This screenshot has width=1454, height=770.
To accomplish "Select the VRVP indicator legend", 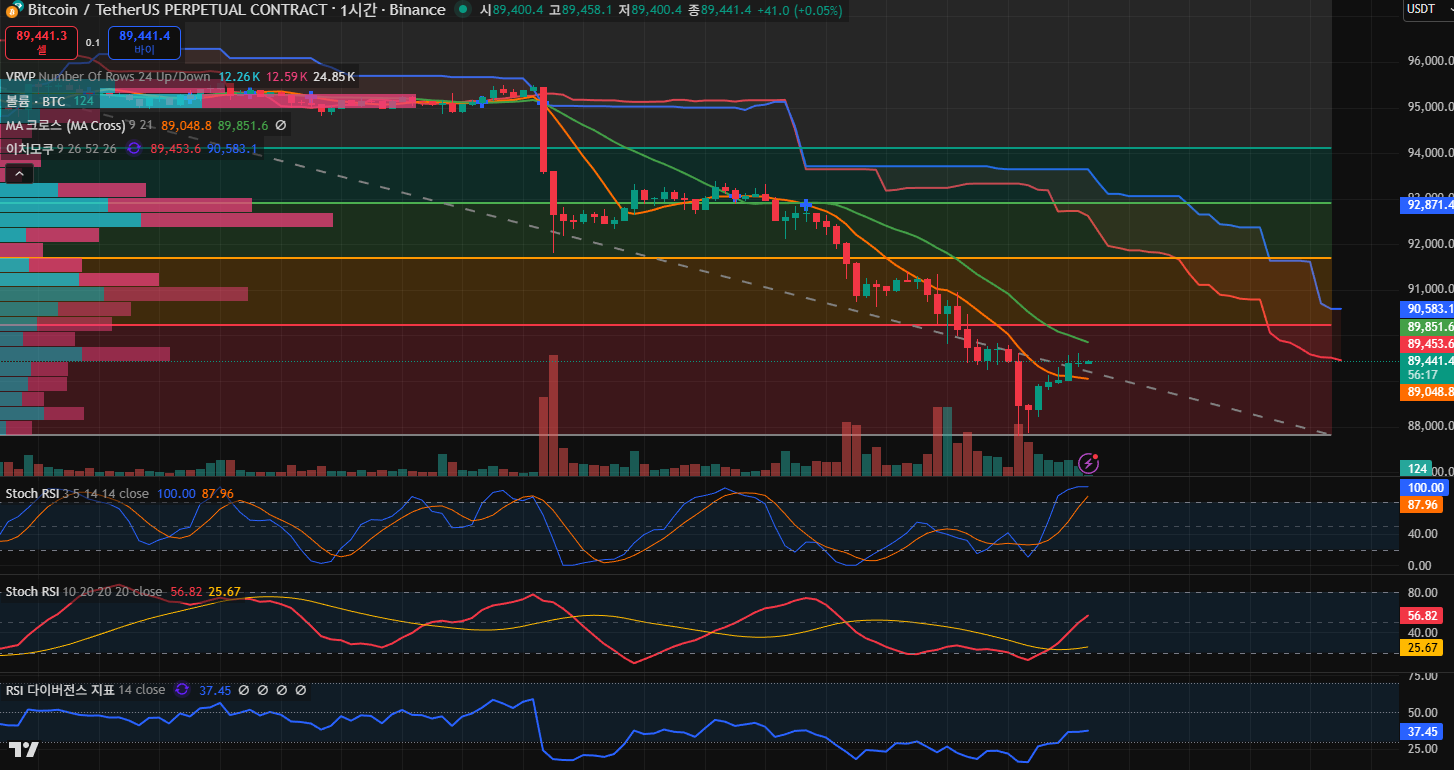I will [x=20, y=77].
